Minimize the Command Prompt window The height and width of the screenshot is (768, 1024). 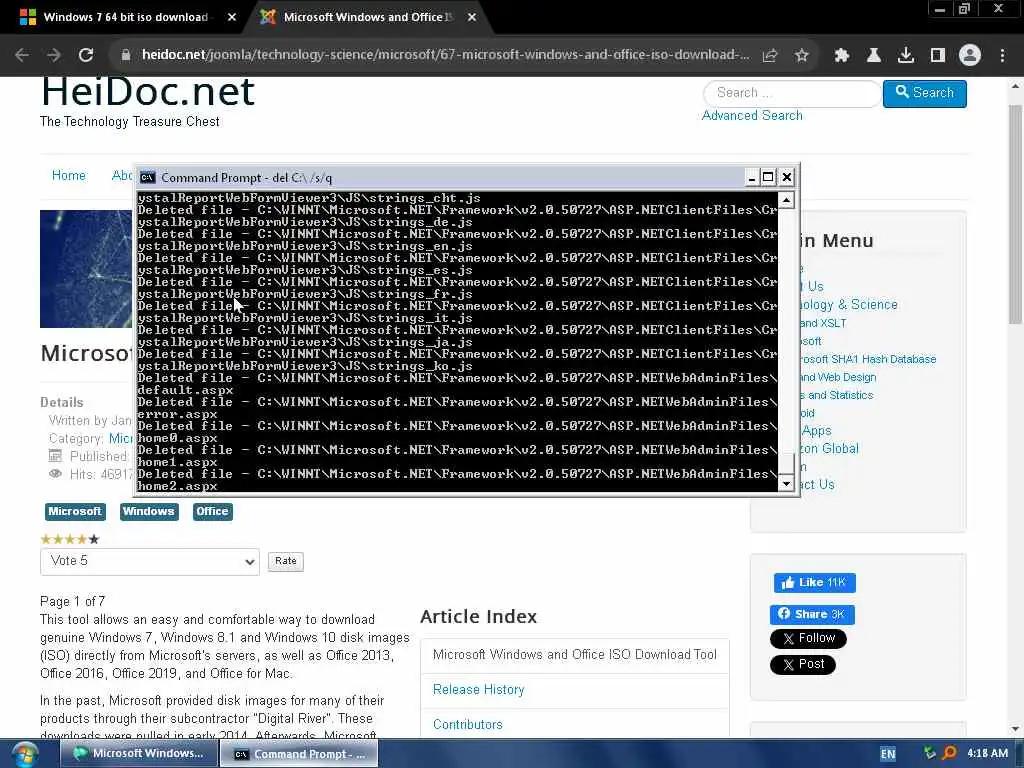point(752,177)
